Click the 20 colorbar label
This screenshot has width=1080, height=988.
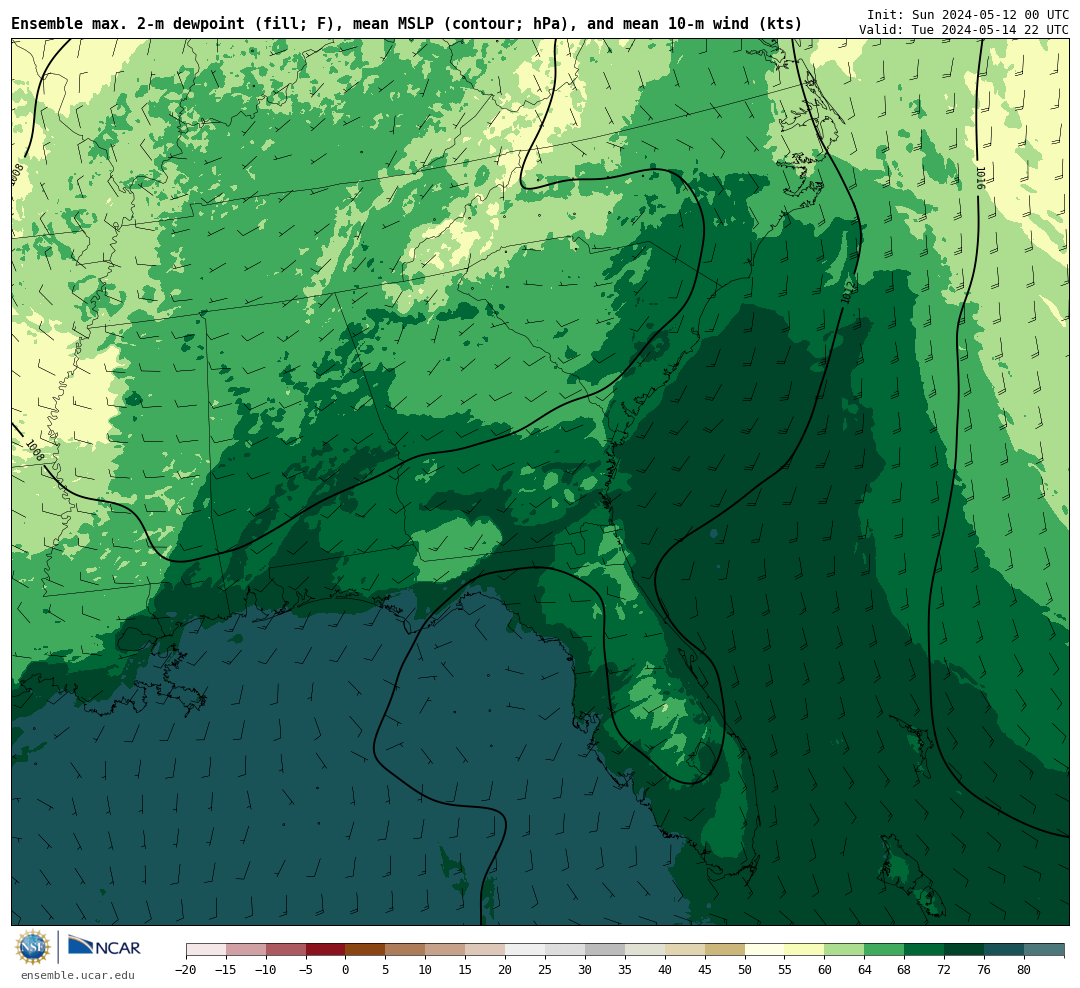tap(506, 969)
